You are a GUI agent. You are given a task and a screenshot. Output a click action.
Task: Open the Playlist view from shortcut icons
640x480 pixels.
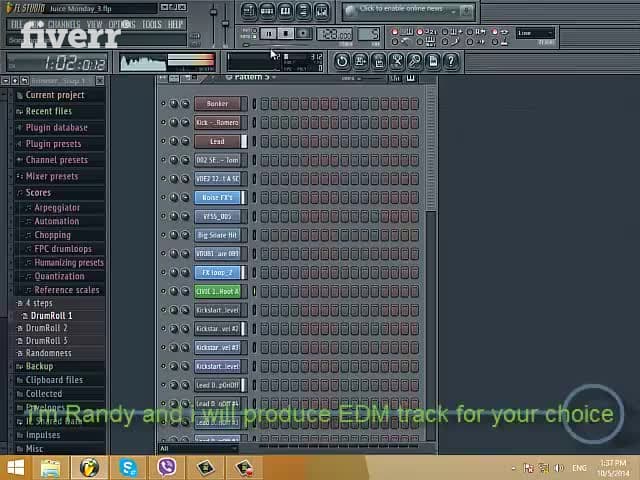[x=248, y=11]
